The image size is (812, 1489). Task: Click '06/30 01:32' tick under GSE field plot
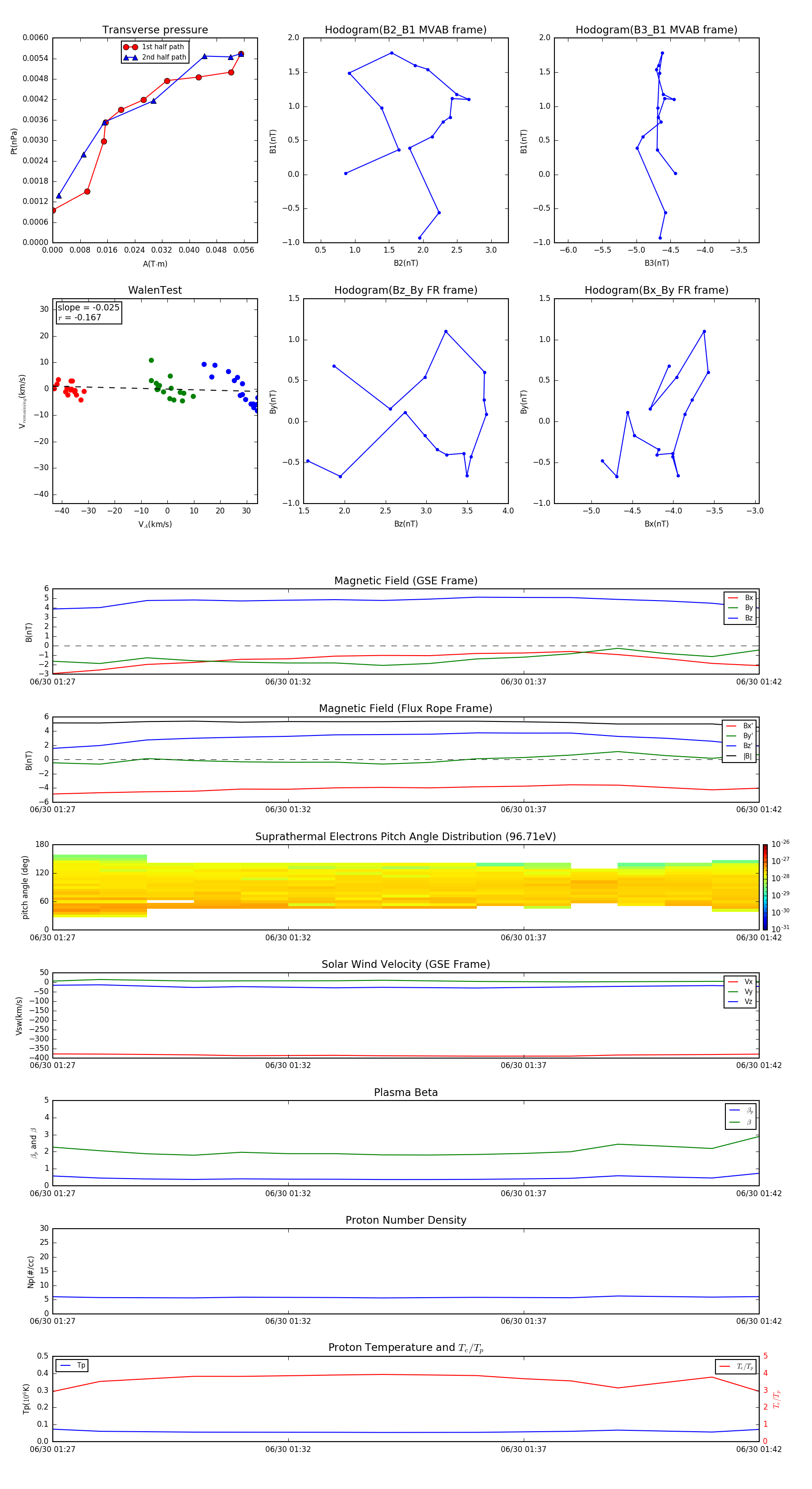pos(288,682)
